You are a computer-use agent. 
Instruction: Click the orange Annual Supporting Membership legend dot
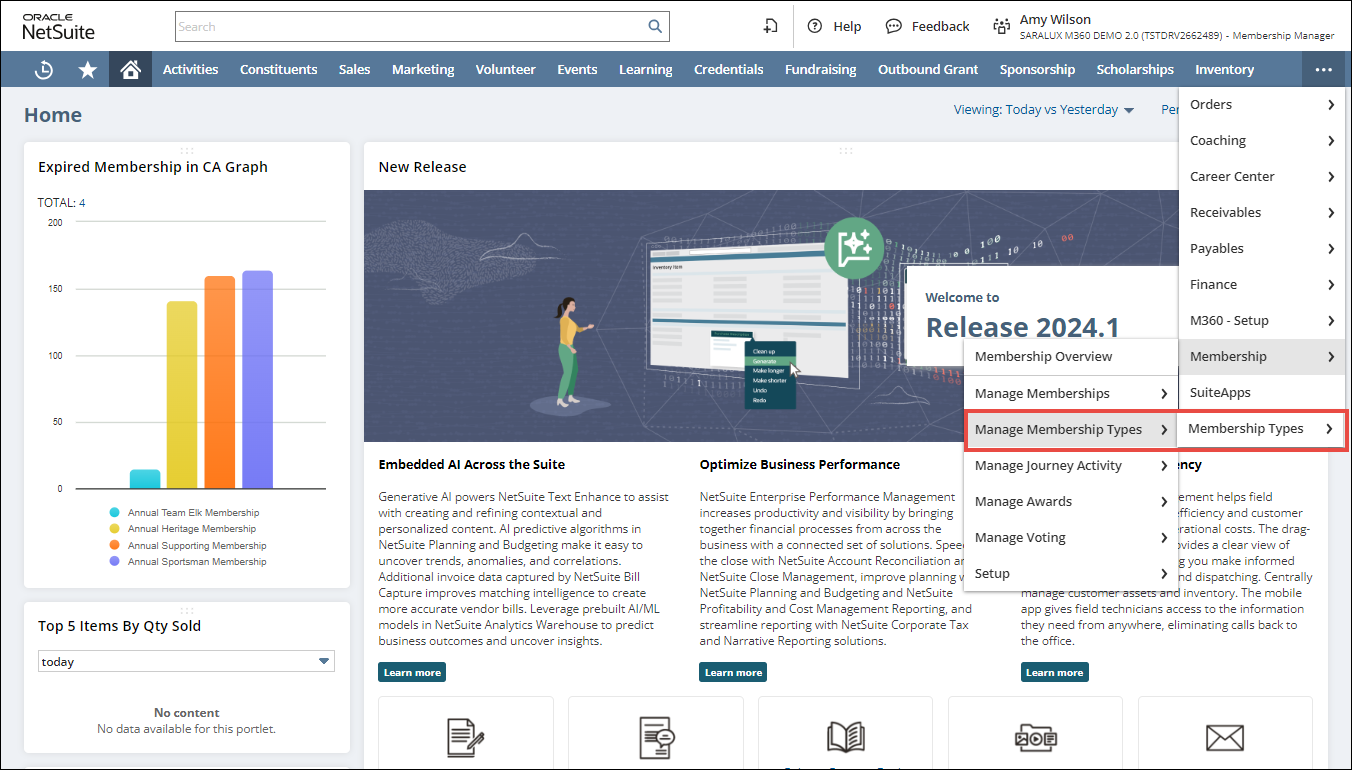click(115, 546)
